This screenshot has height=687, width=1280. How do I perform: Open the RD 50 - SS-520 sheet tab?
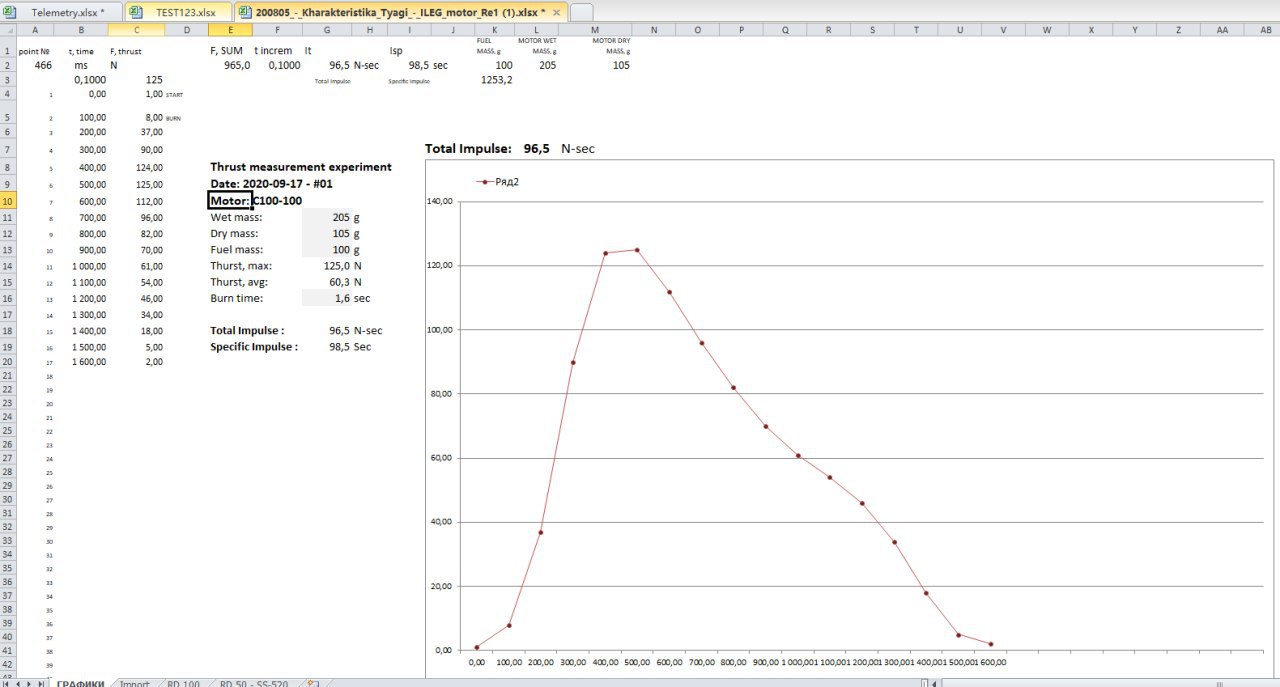click(254, 683)
